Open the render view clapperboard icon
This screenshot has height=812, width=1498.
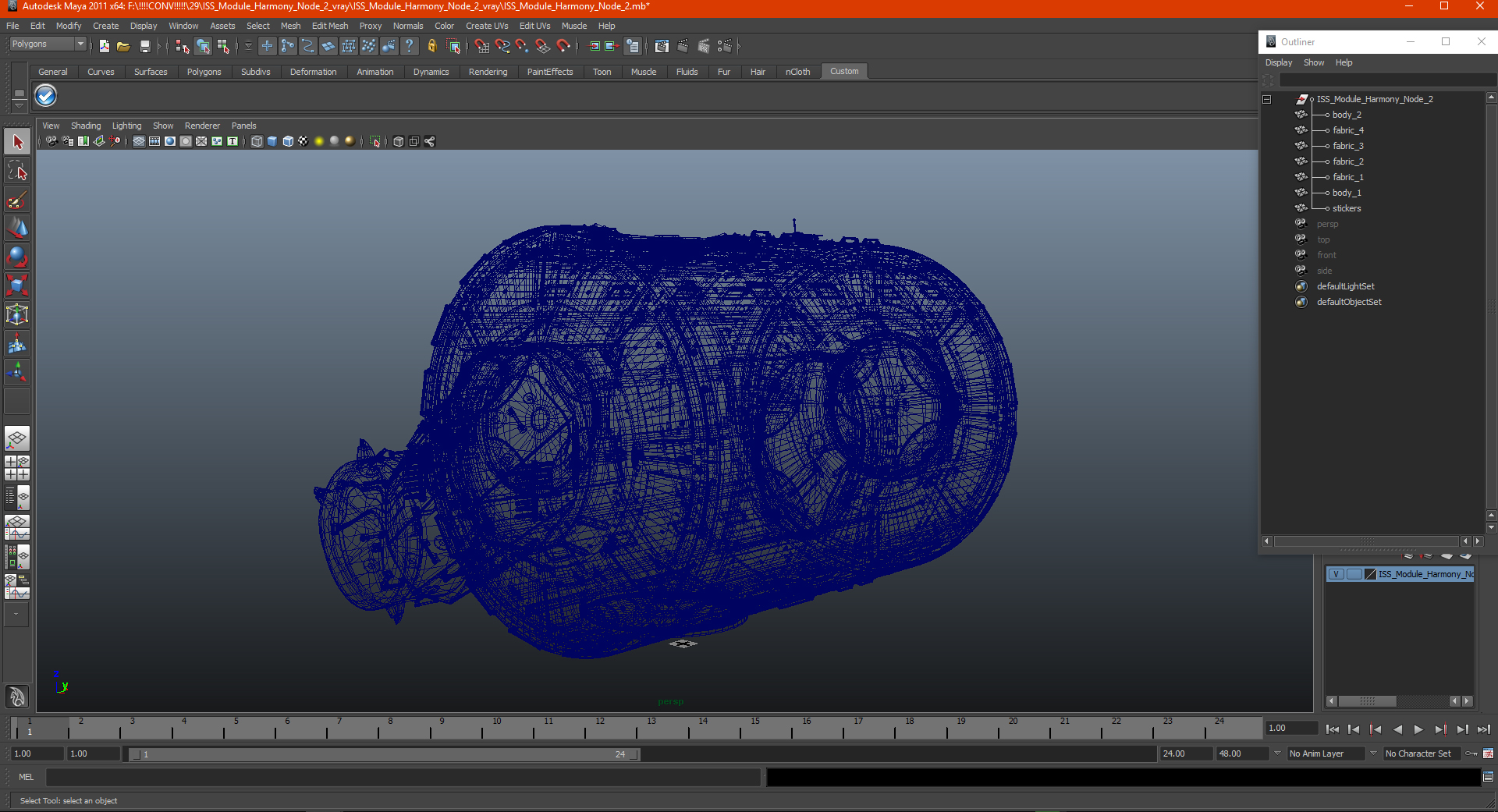tap(662, 47)
